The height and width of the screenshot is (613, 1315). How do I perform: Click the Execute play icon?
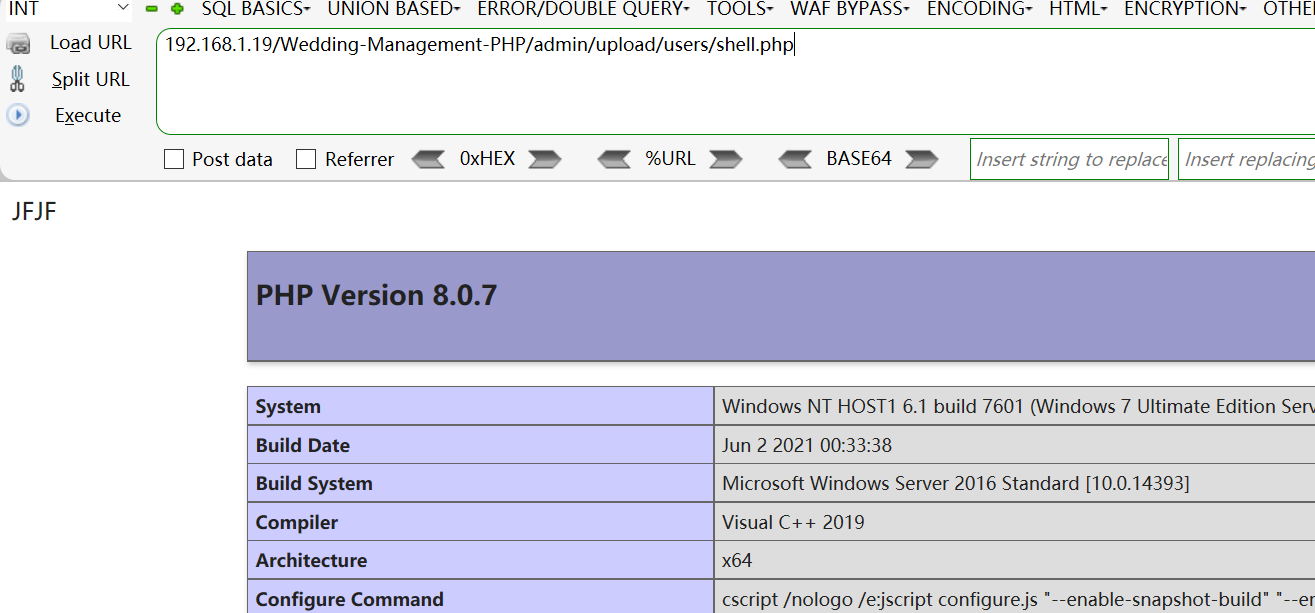18,115
